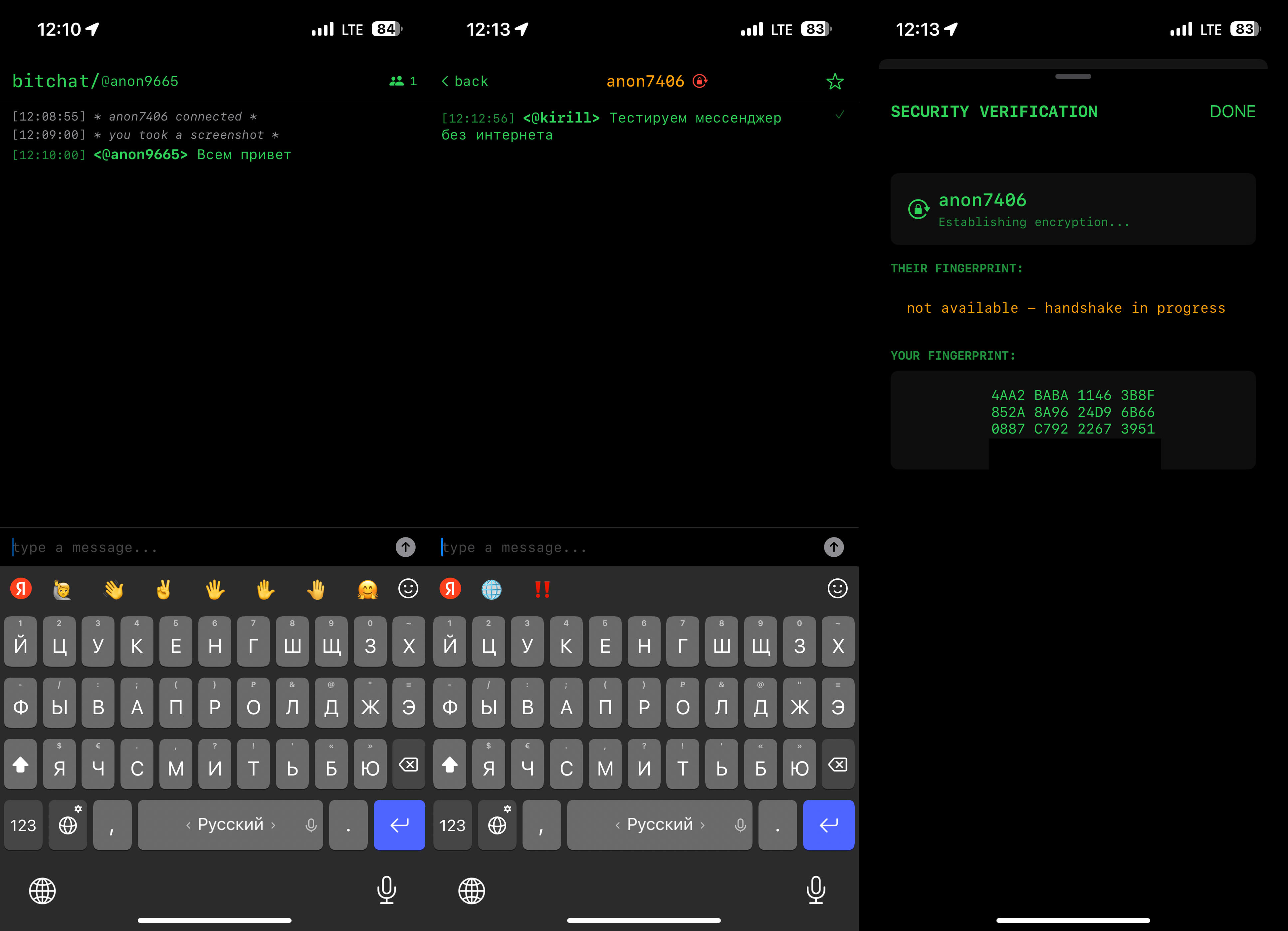Tap the sheet grabber handle above Security Verification

1073,76
